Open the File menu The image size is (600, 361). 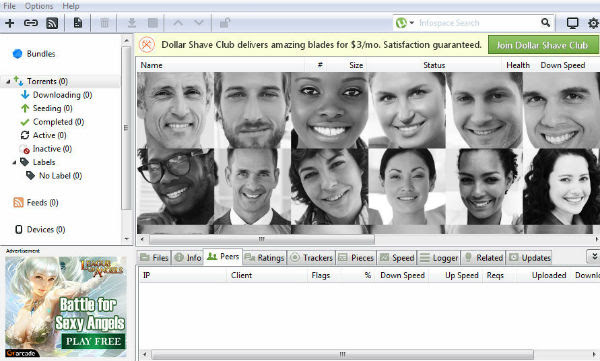(x=9, y=6)
